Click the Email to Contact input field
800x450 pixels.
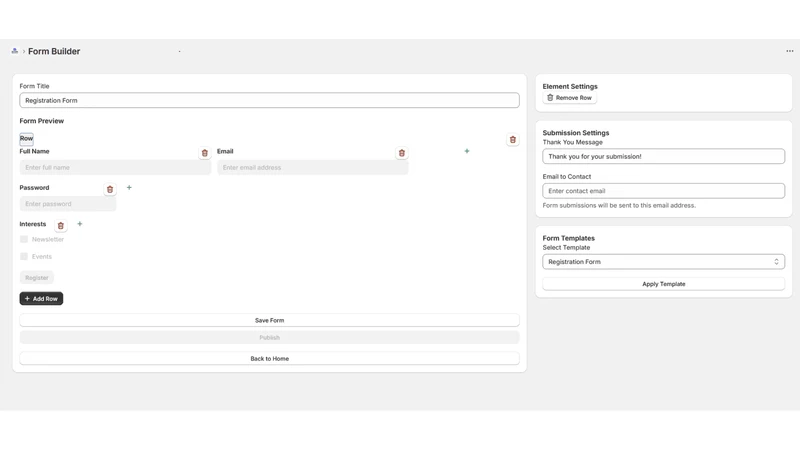[x=663, y=191]
